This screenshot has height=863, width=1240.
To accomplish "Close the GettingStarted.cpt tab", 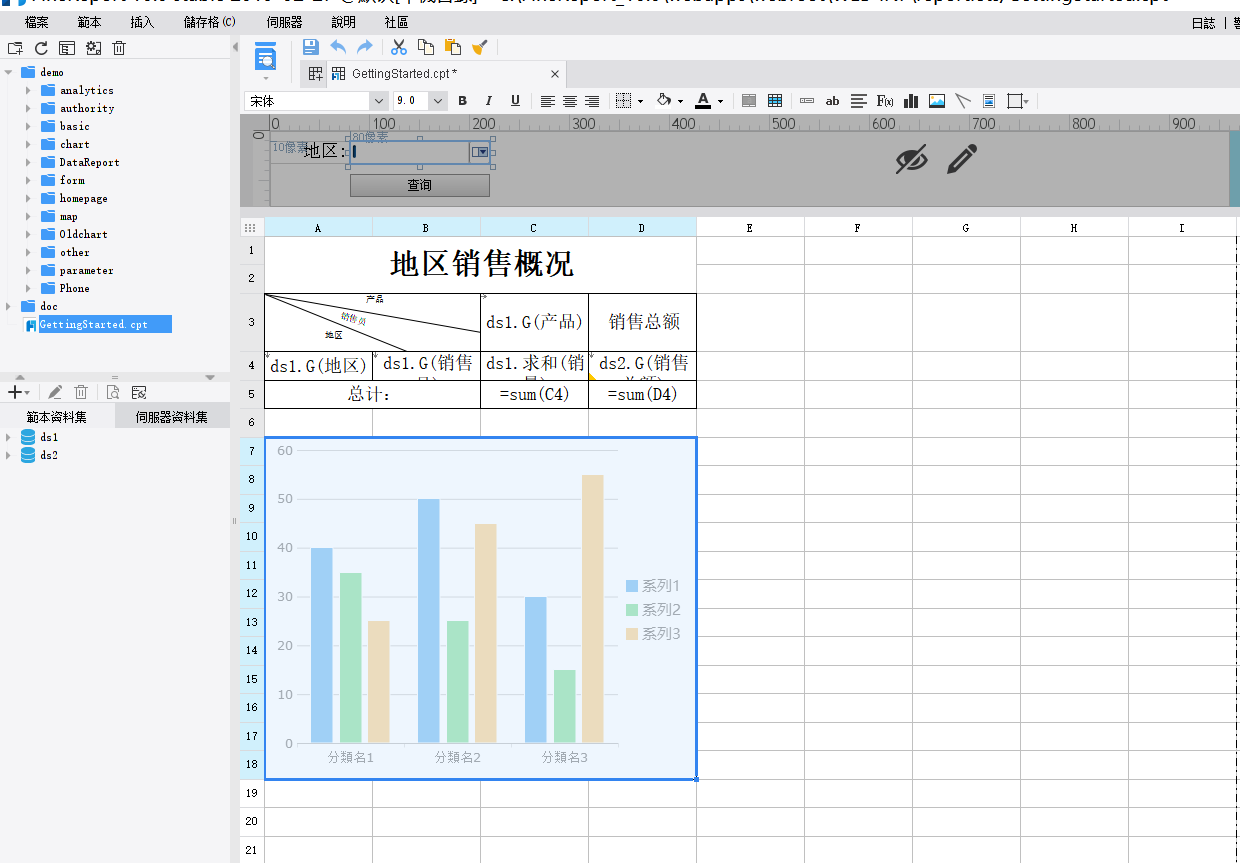I will pyautogui.click(x=555, y=74).
